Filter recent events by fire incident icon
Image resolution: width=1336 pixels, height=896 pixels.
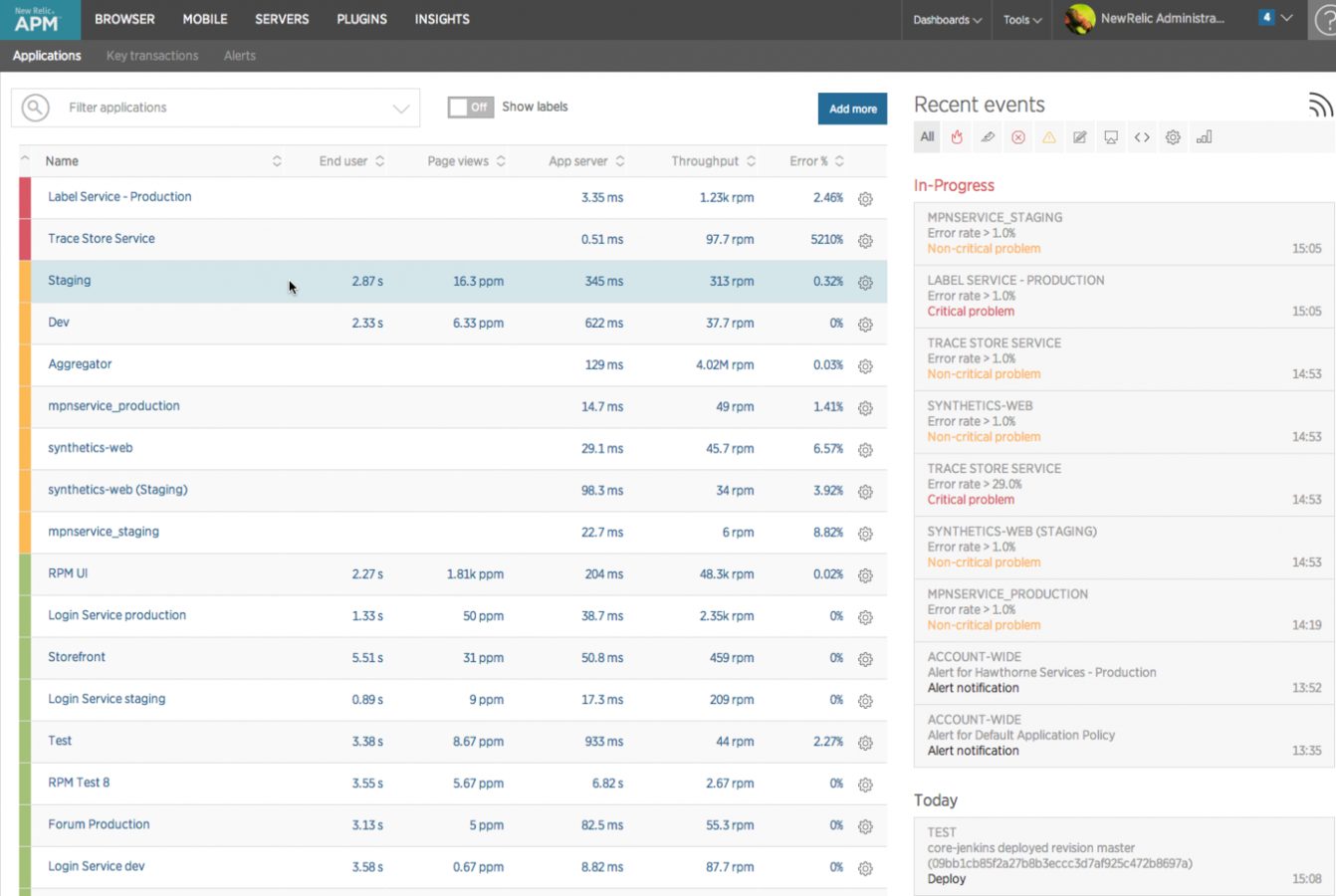957,137
